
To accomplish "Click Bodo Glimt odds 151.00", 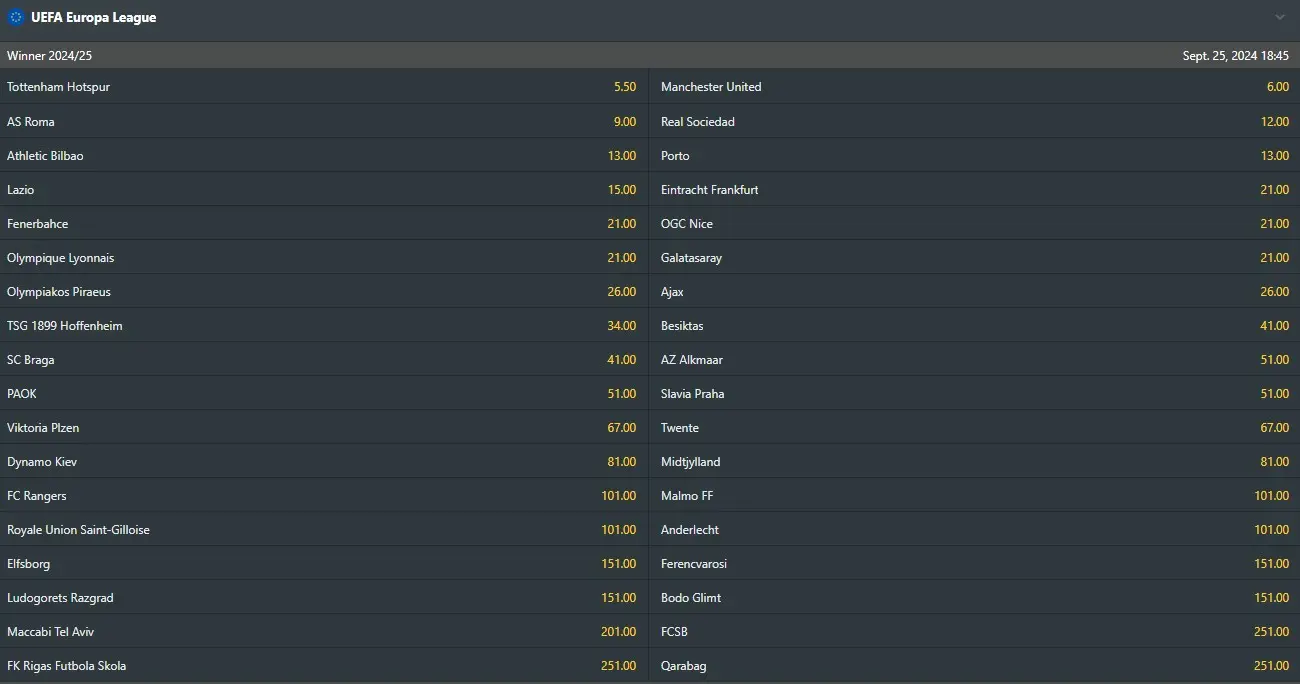I will pos(1271,598).
